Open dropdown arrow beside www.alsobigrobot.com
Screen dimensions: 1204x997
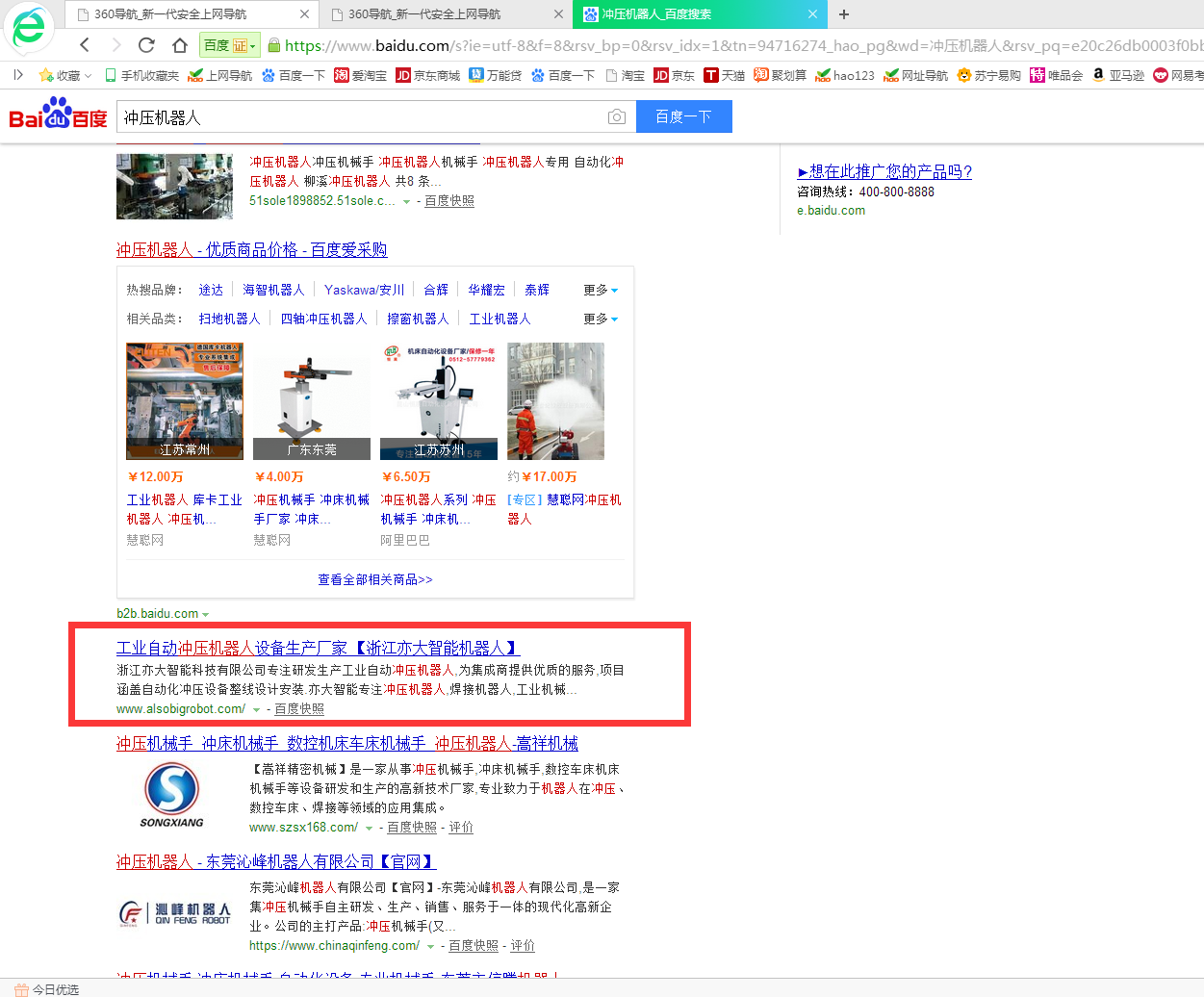256,709
